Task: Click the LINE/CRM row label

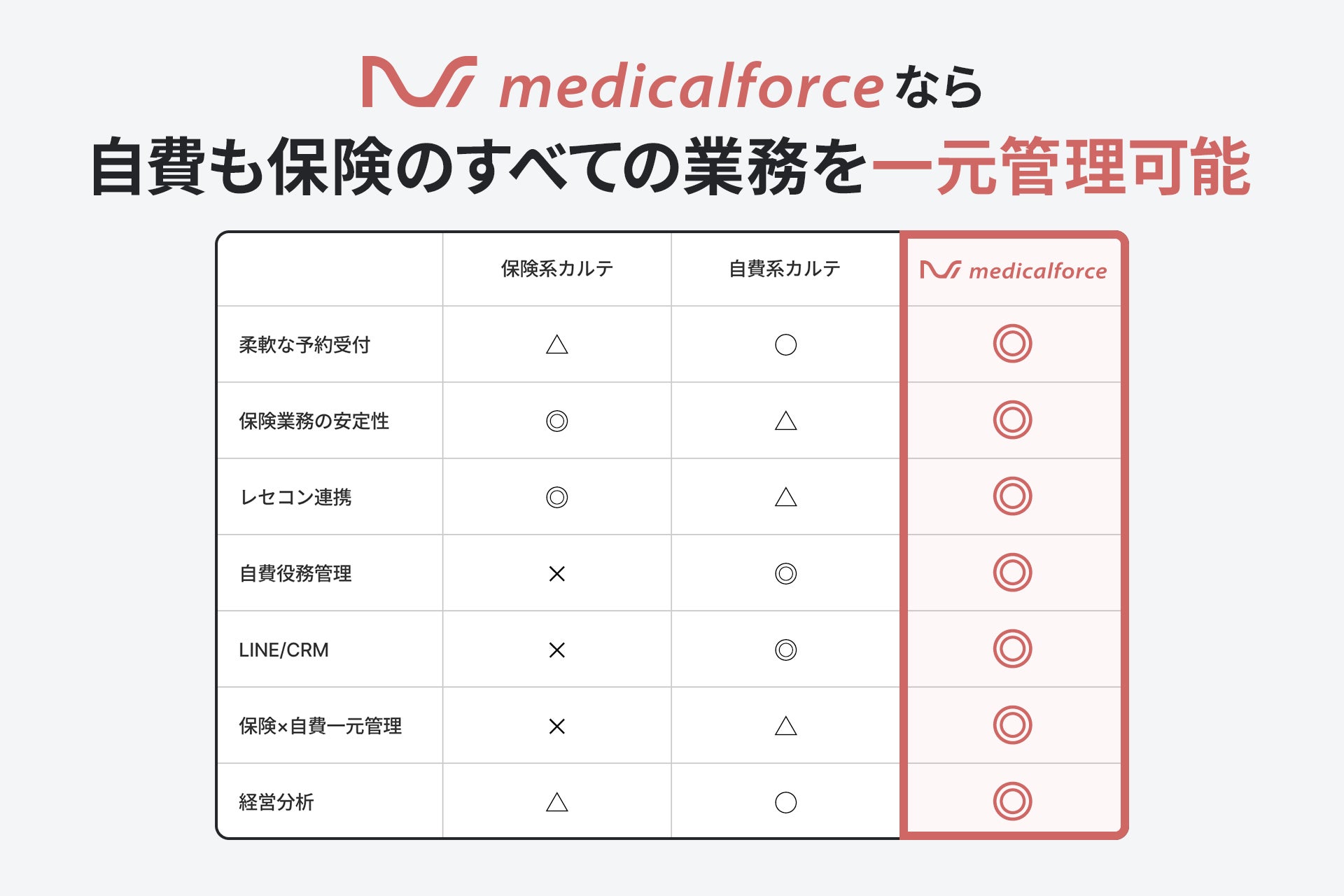Action: (283, 650)
